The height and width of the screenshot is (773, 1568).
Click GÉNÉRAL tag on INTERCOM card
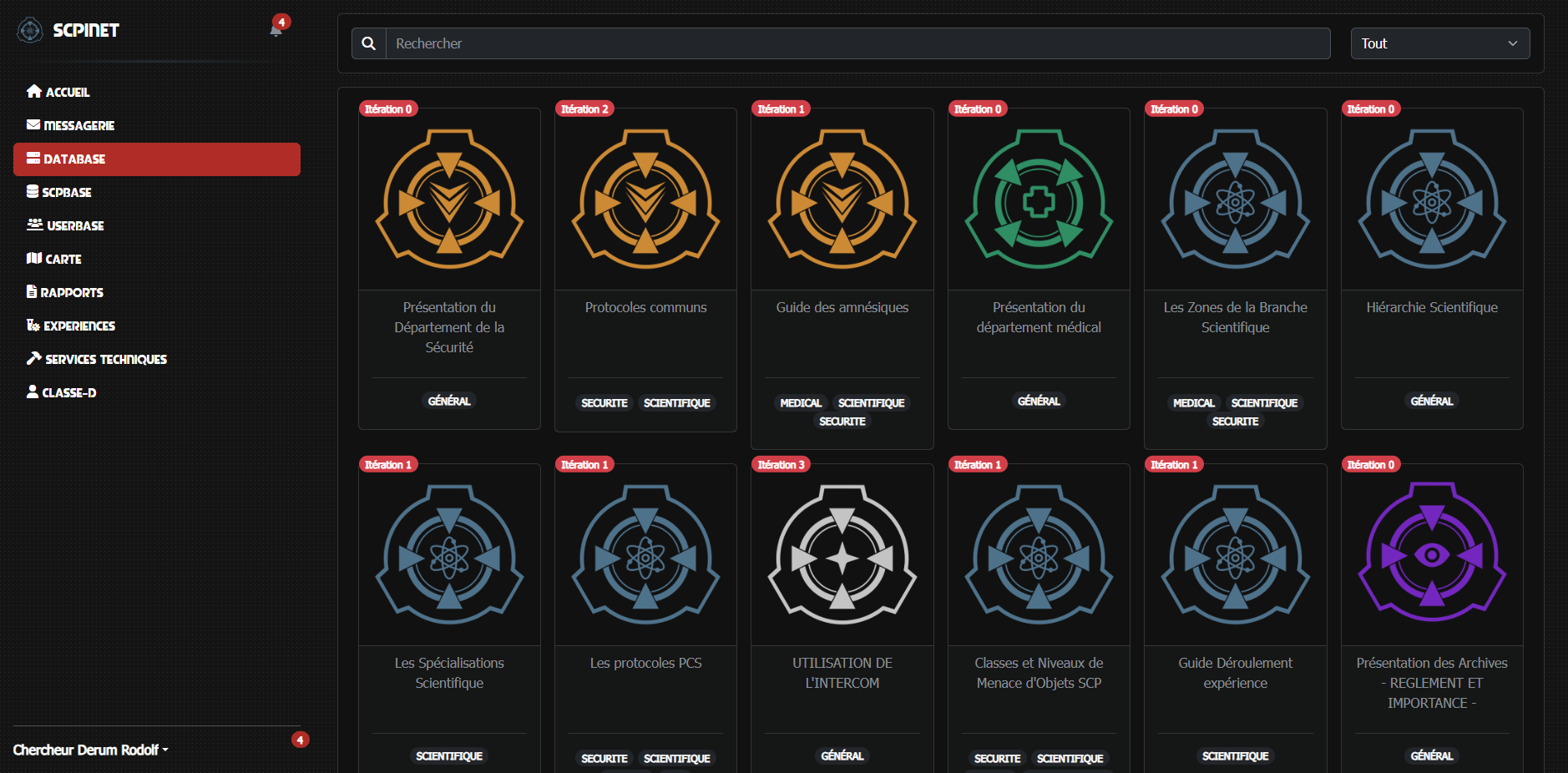point(842,756)
